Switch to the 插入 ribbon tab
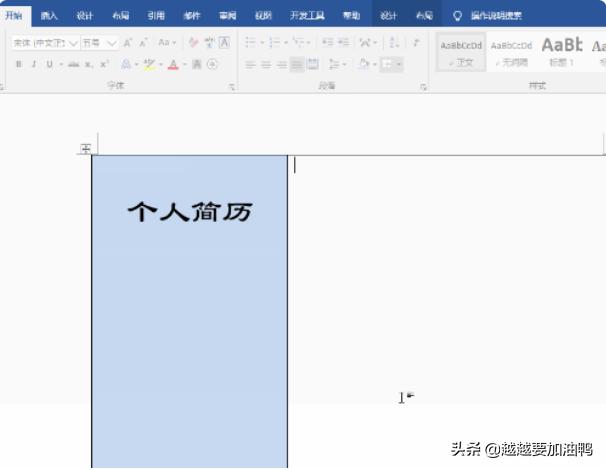The height and width of the screenshot is (470, 606). click(49, 16)
